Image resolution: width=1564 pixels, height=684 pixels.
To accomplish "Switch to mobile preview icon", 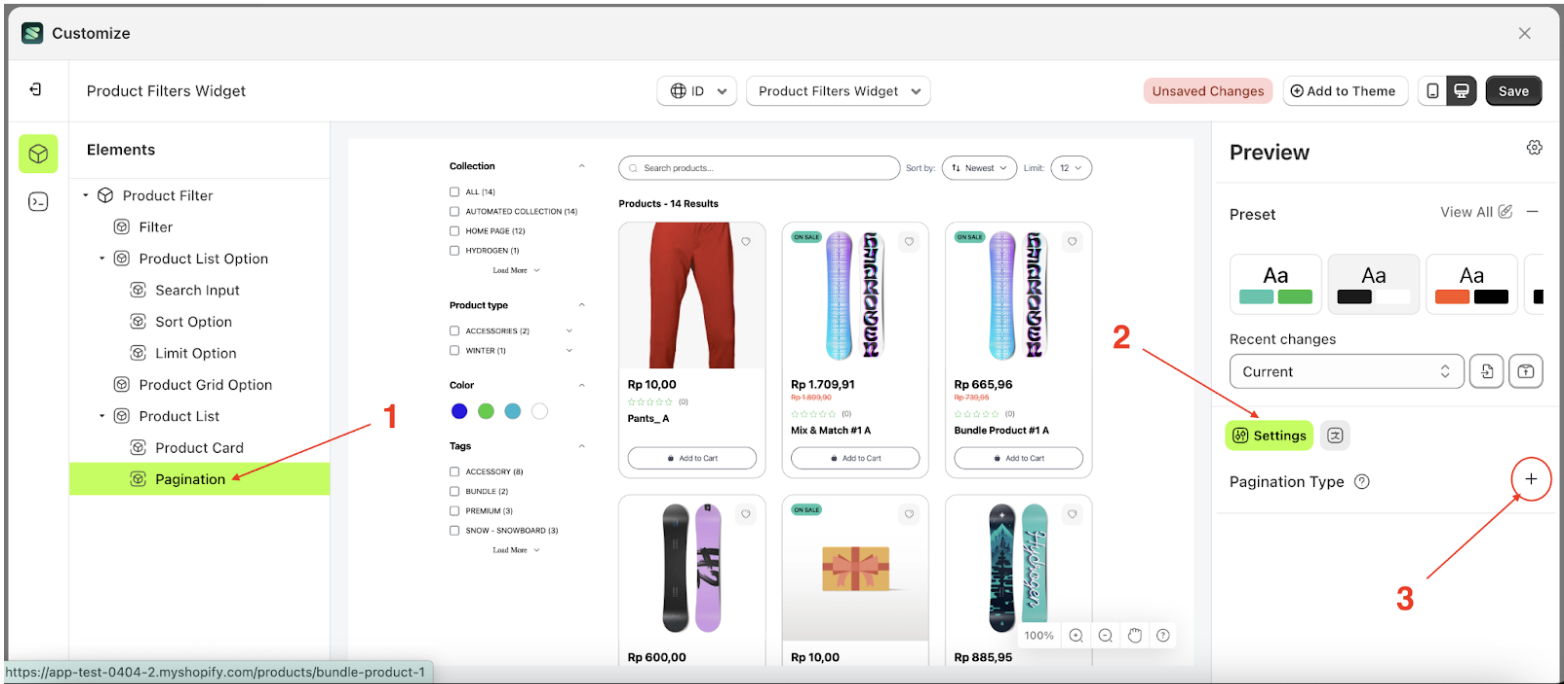I will point(1432,91).
